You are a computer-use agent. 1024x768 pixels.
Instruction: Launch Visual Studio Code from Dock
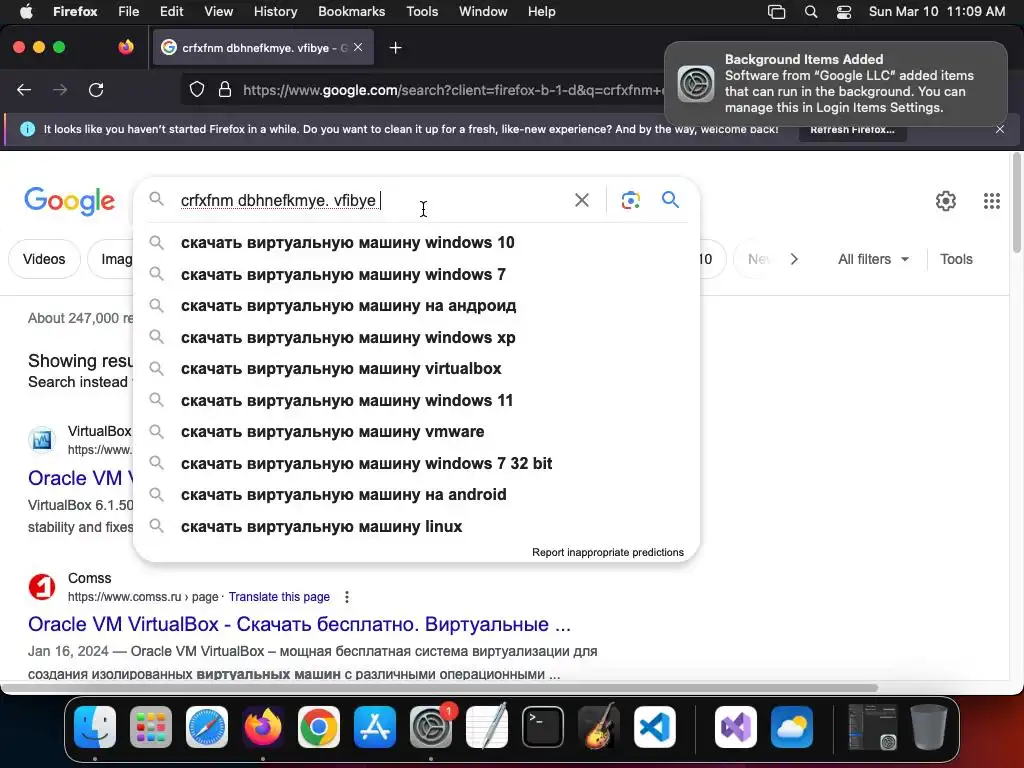pyautogui.click(x=655, y=727)
